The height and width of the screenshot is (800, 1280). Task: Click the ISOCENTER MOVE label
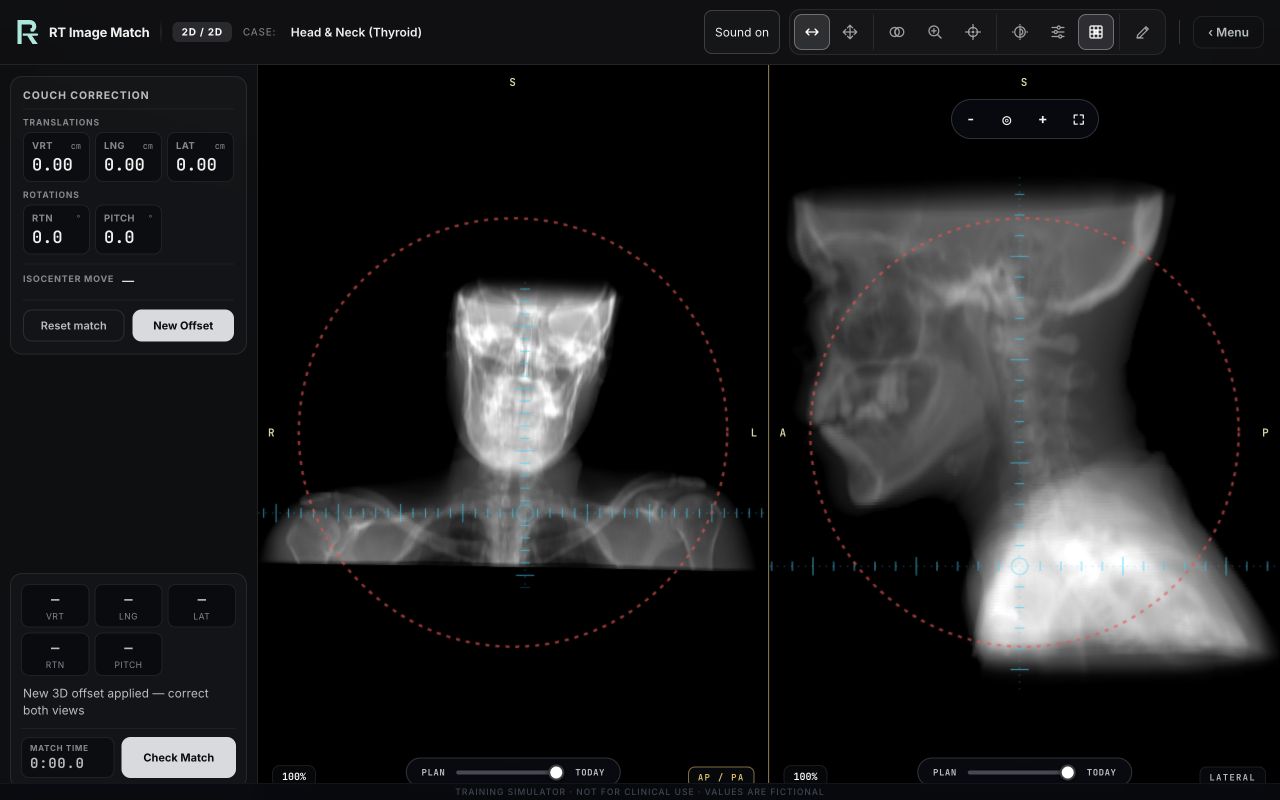(x=68, y=279)
